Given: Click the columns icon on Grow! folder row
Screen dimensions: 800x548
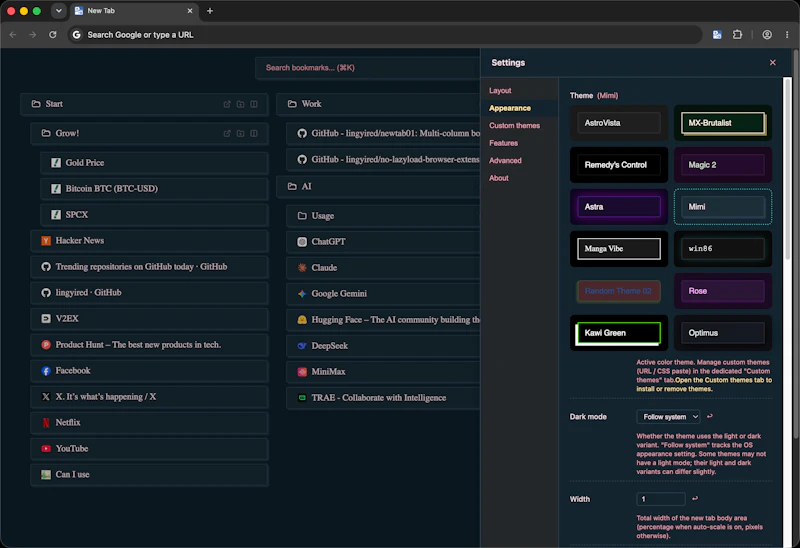Looking at the screenshot, I should pos(254,134).
